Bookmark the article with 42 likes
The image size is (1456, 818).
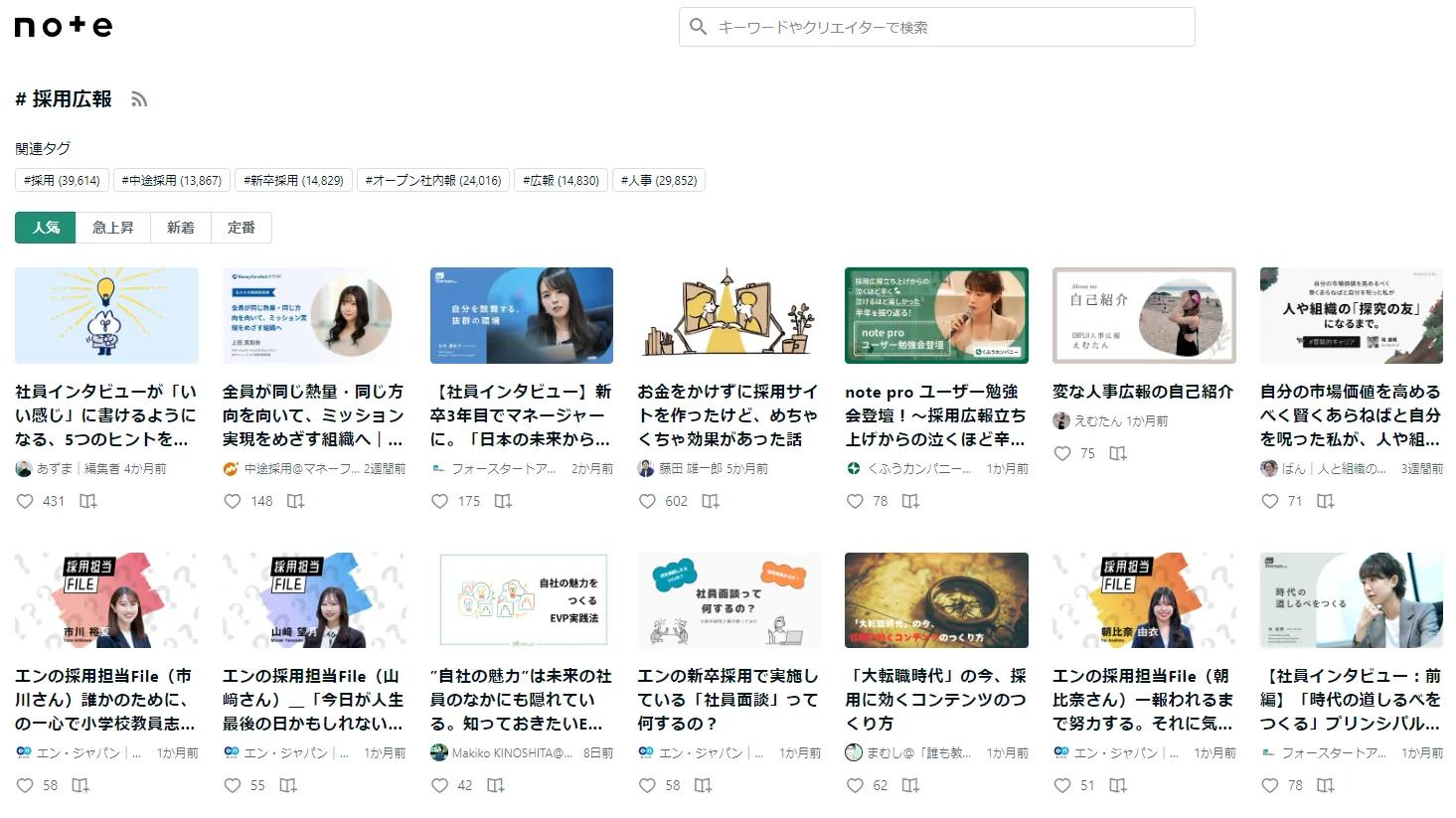(x=496, y=785)
